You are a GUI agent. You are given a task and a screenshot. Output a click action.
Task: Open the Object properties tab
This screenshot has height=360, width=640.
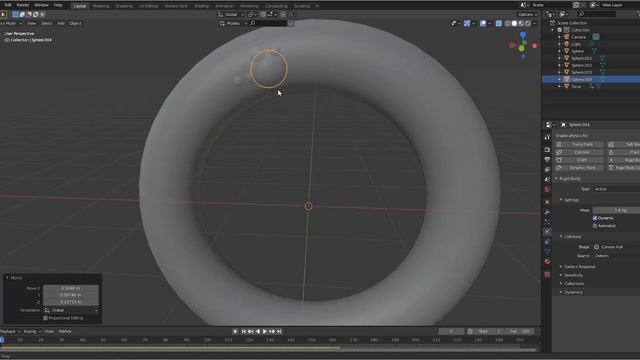tap(547, 202)
